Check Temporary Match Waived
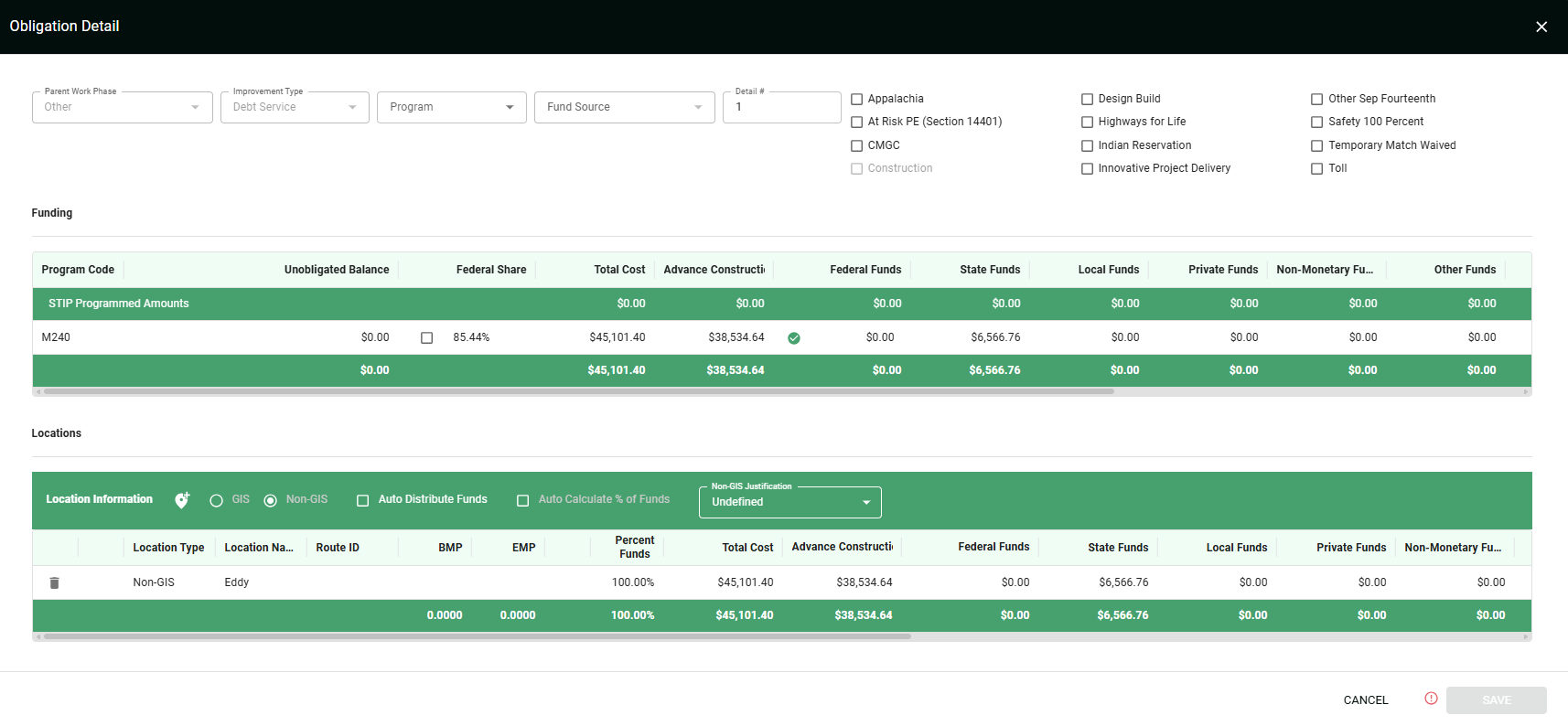 click(x=1317, y=145)
